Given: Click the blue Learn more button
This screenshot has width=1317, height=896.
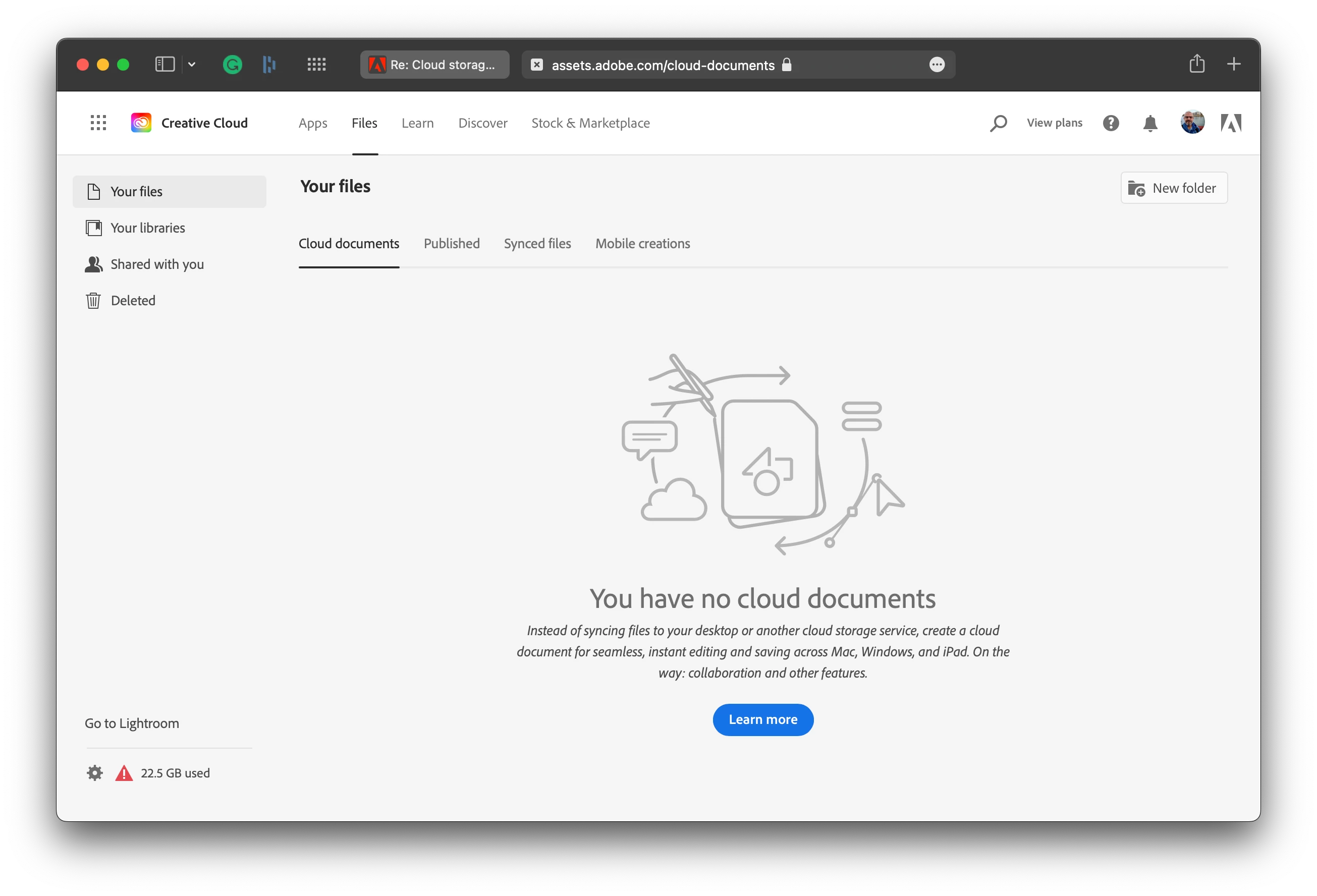Looking at the screenshot, I should 763,720.
